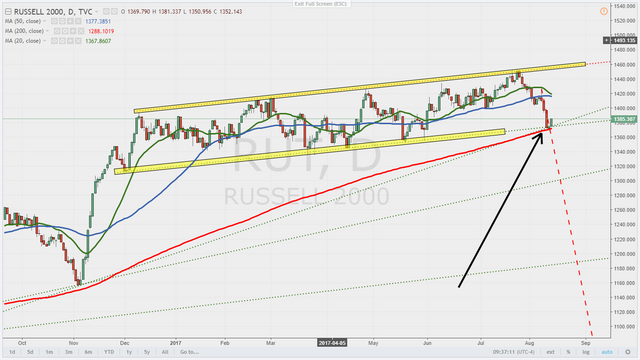
Task: Remove the MA (50, close) indicator
Action: (x=78, y=21)
